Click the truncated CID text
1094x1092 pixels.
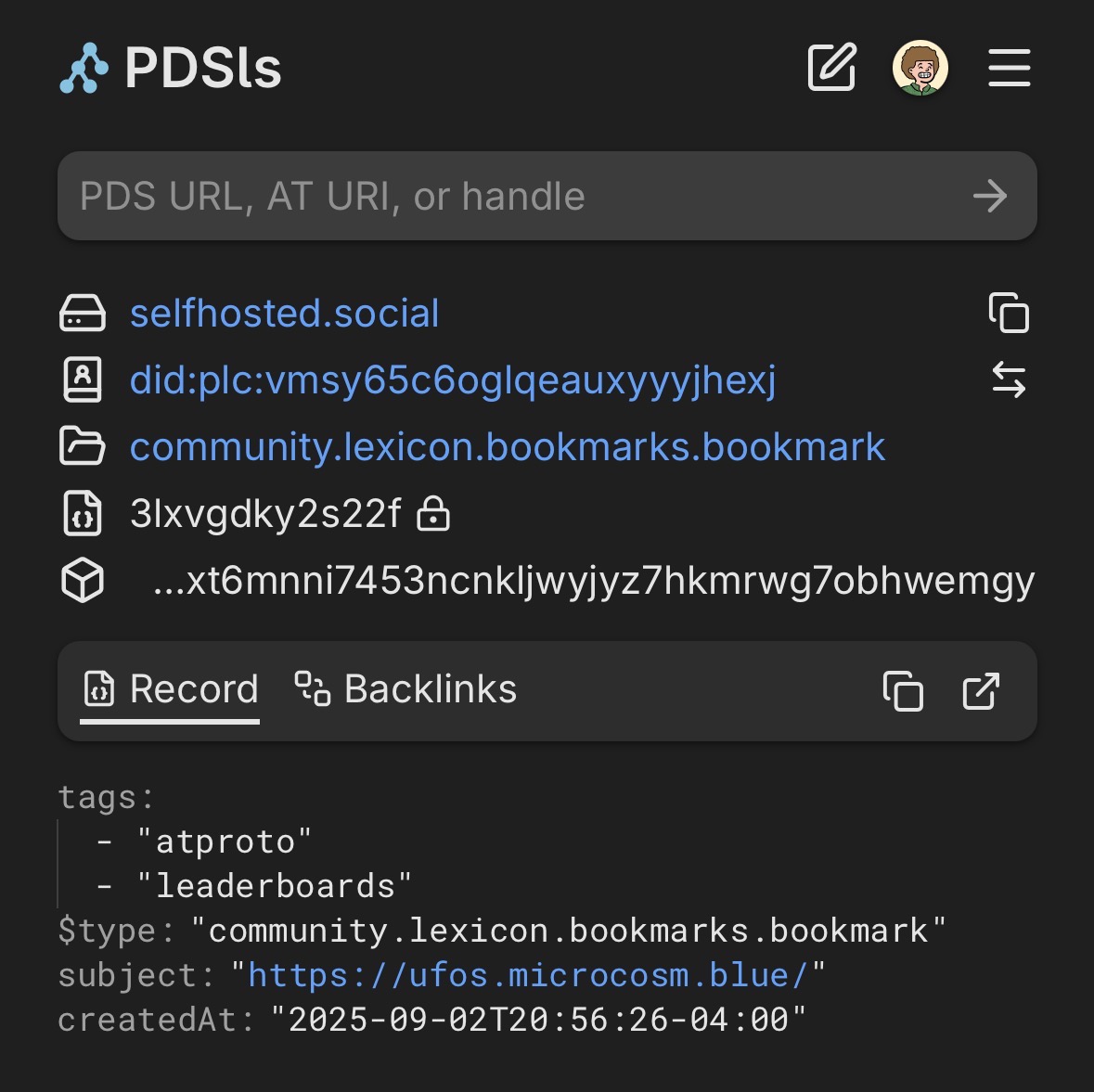(x=593, y=581)
